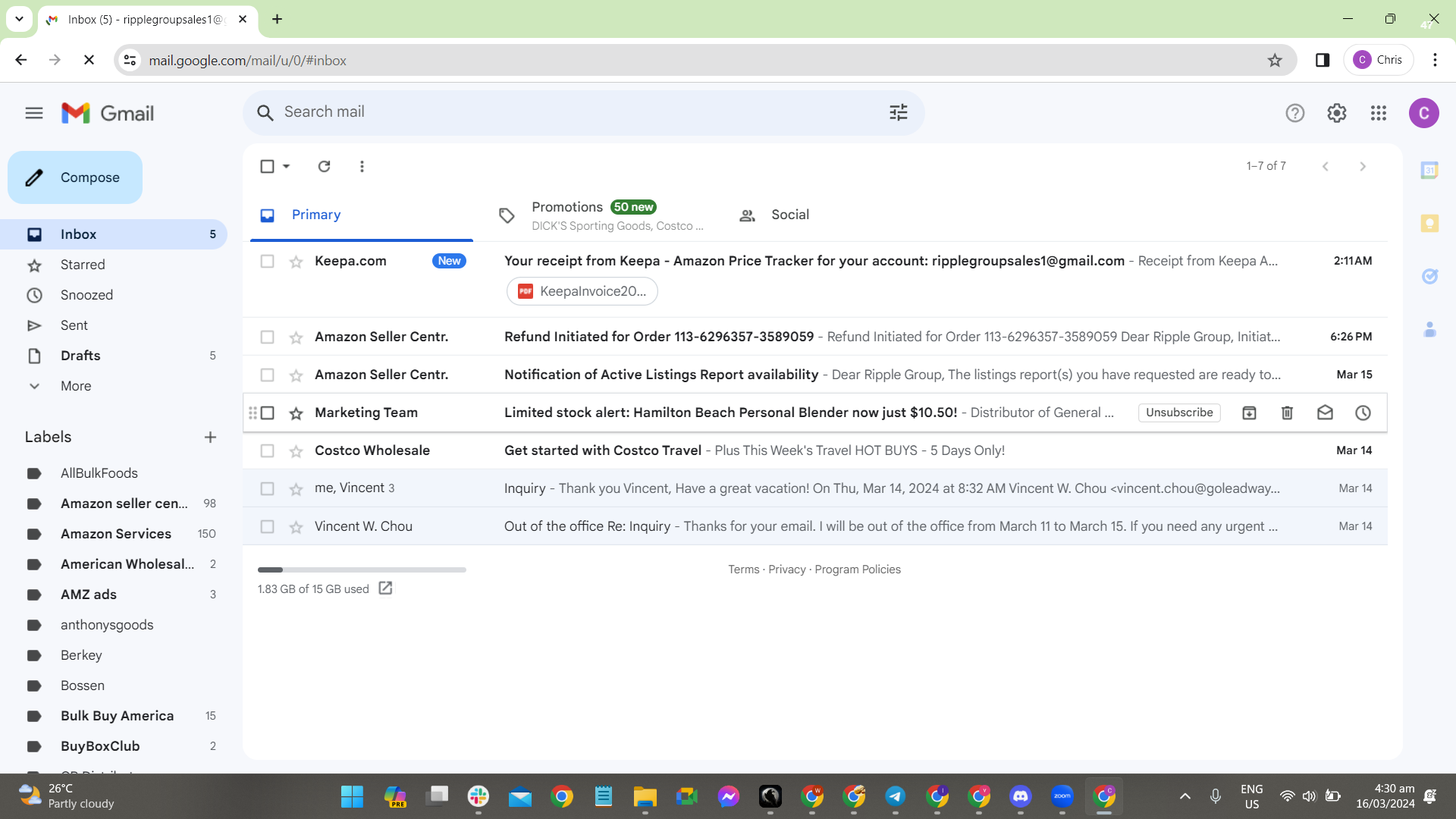Toggle Chrome side panel icon
The width and height of the screenshot is (1456, 819).
point(1323,60)
